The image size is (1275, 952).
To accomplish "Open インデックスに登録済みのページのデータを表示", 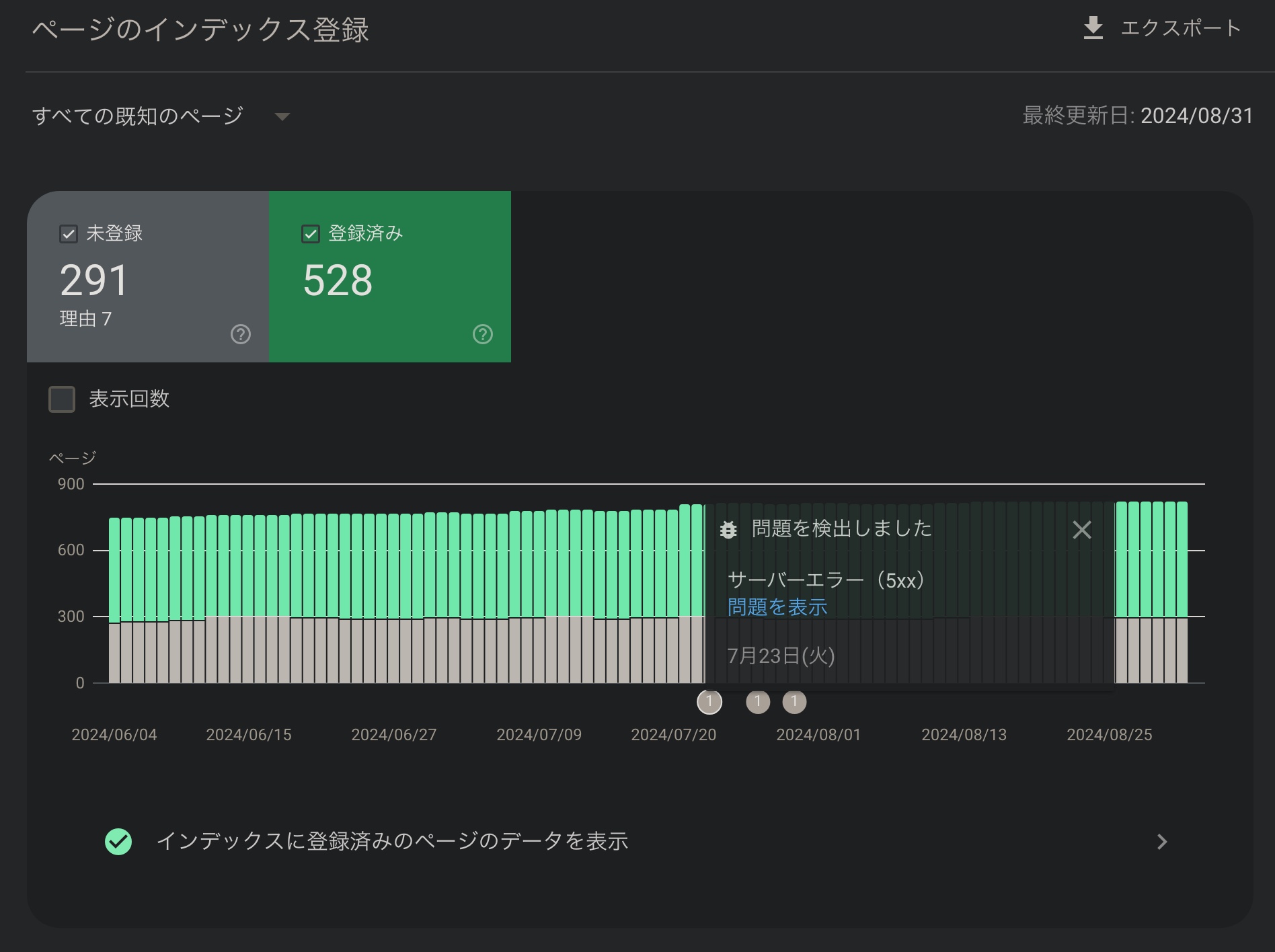I will pyautogui.click(x=392, y=842).
